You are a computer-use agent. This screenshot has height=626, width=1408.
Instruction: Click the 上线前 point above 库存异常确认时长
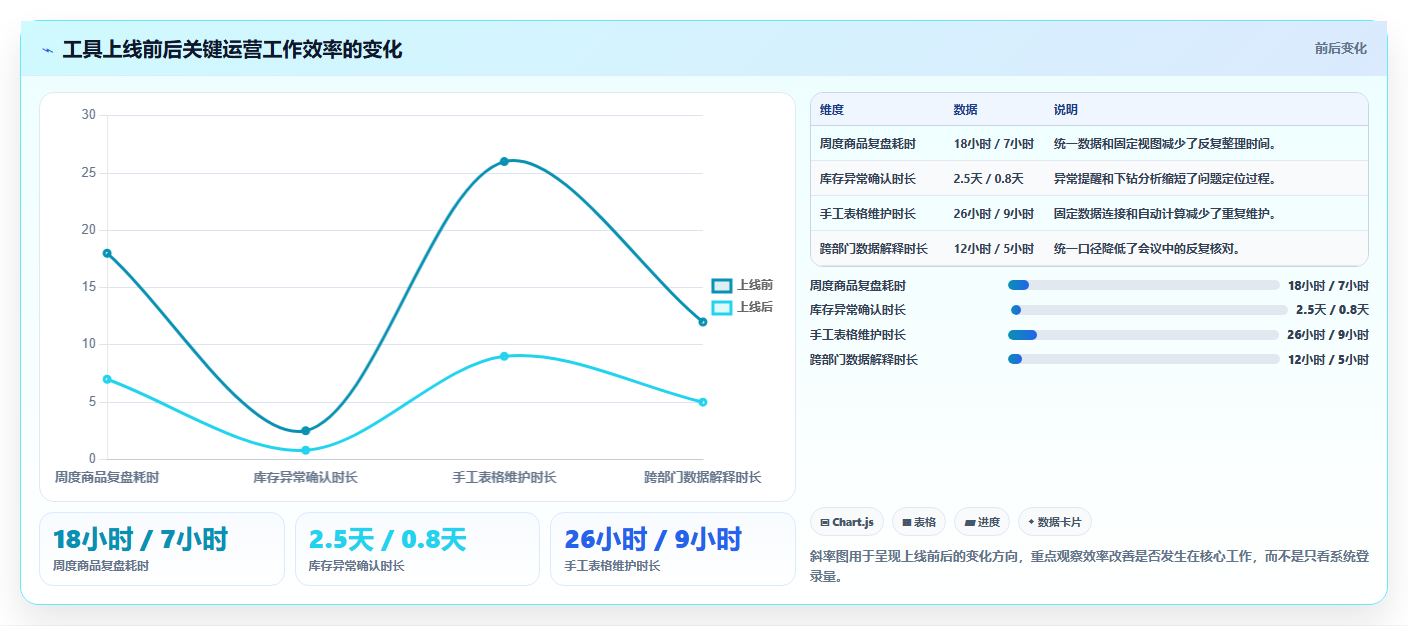pyautogui.click(x=306, y=431)
